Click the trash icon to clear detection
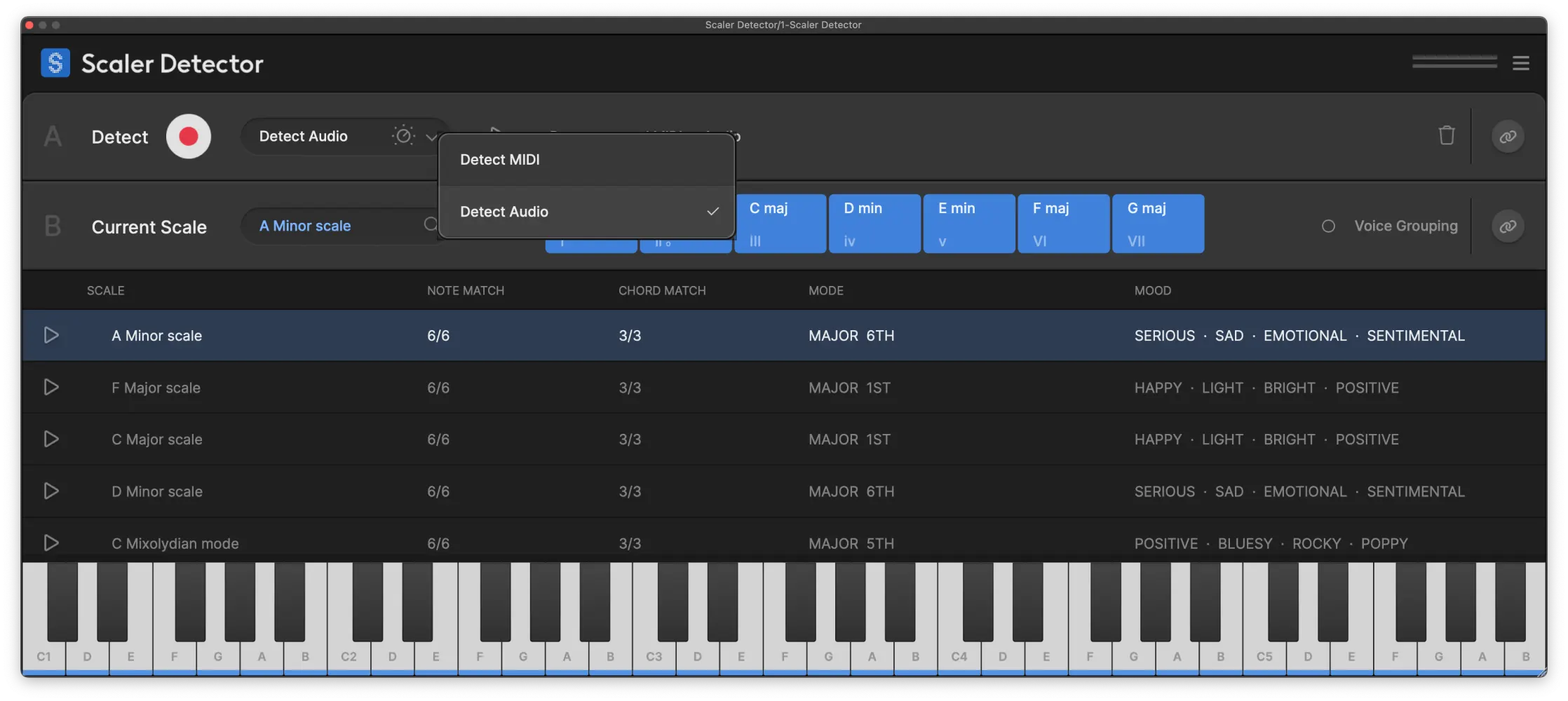The width and height of the screenshot is (1568, 701). point(1447,136)
